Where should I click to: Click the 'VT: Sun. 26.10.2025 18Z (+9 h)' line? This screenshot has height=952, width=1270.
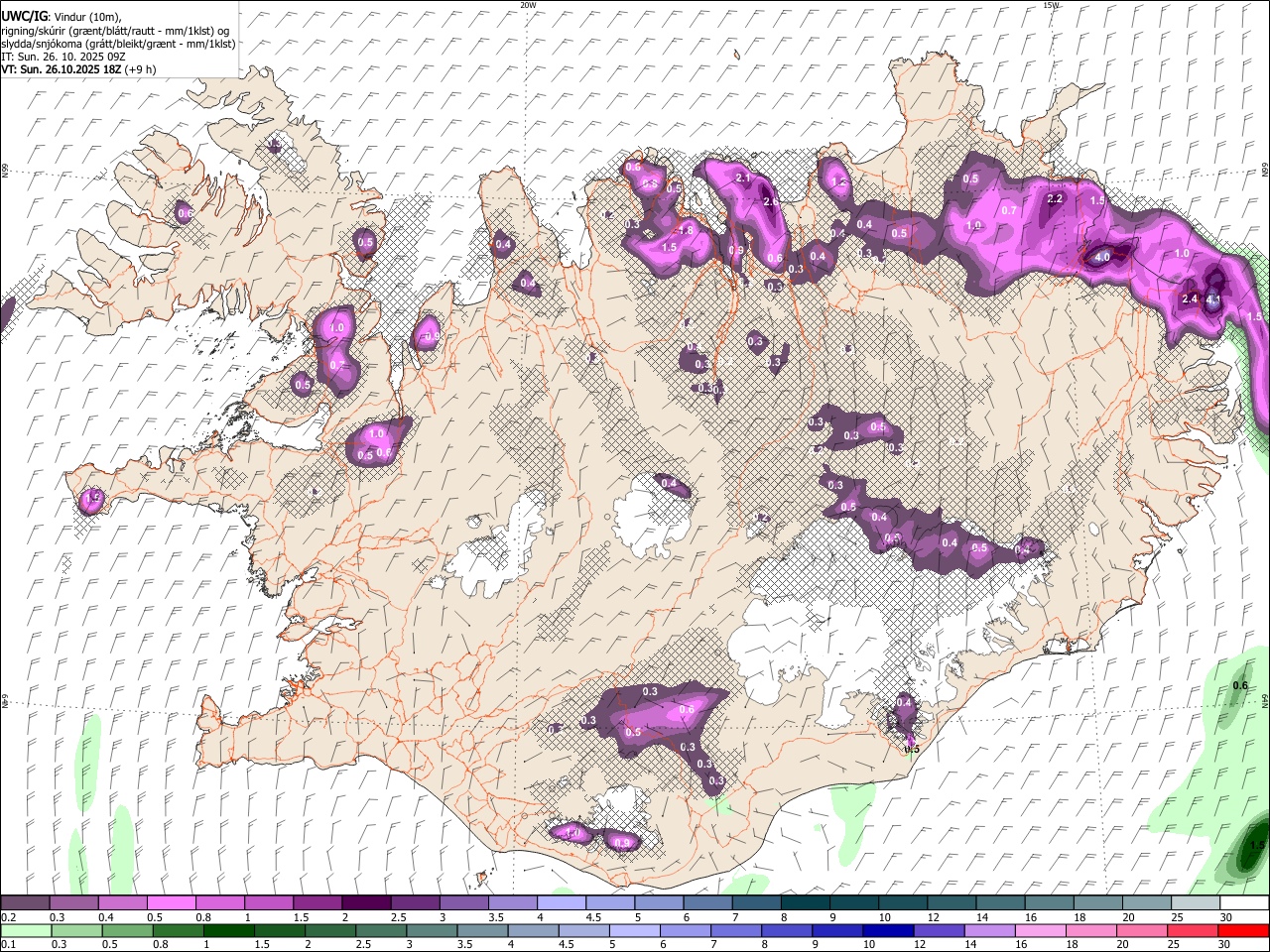pyautogui.click(x=78, y=69)
